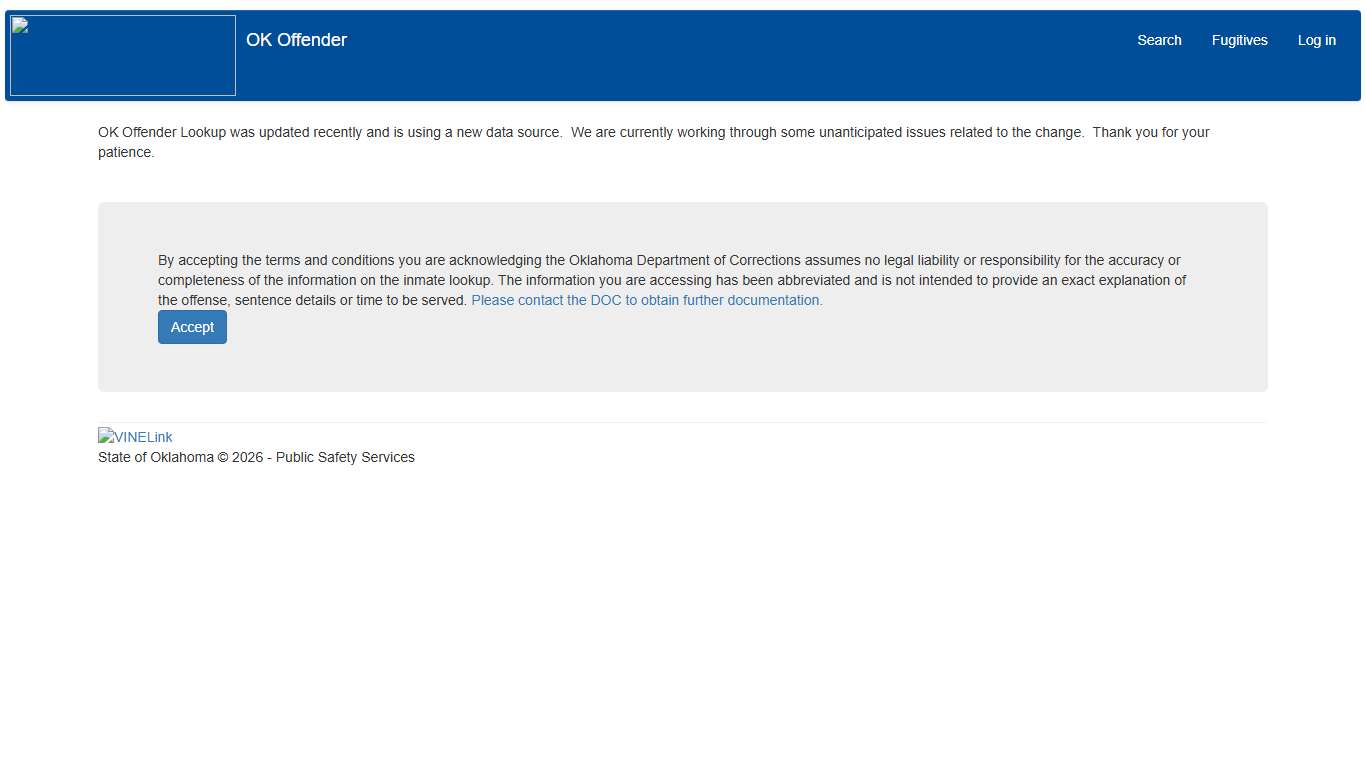Click the 'information you are accessing' sentence

point(700,280)
